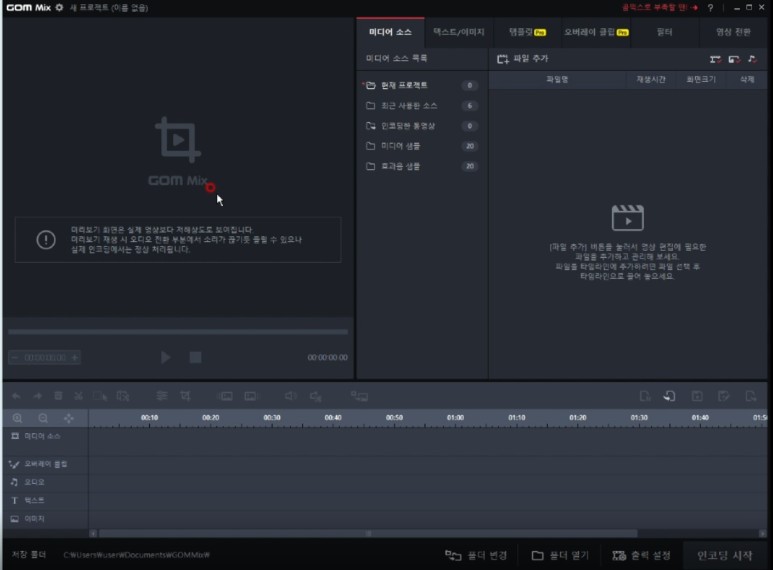The width and height of the screenshot is (773, 570).
Task: Switch to the 영상 전환 tab
Action: pyautogui.click(x=733, y=33)
